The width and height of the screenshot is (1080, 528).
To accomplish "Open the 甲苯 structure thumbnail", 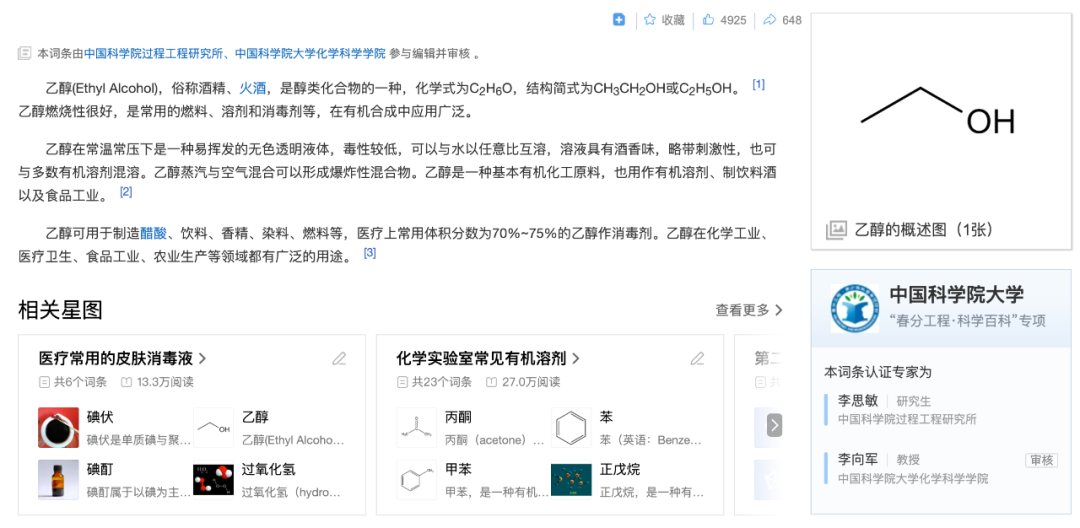I will [x=417, y=480].
